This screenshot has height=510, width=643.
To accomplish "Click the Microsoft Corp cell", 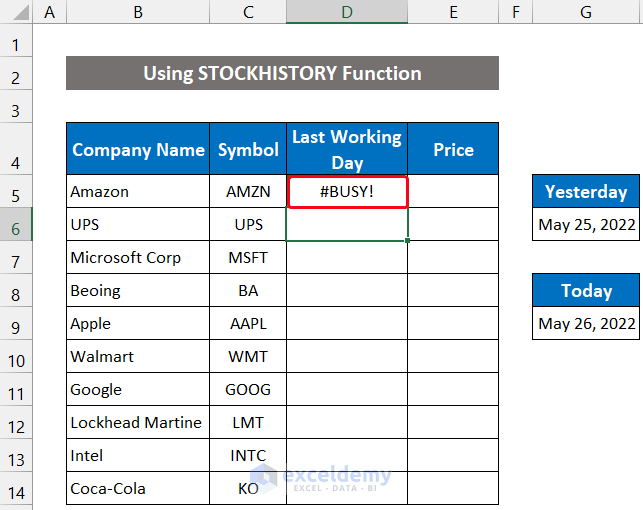I will click(138, 258).
